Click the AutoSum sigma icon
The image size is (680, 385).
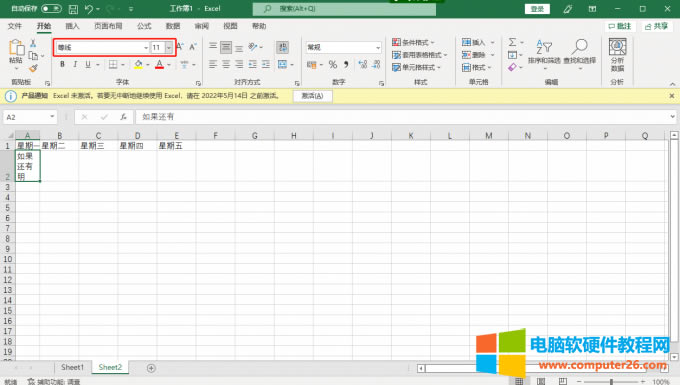[x=513, y=42]
